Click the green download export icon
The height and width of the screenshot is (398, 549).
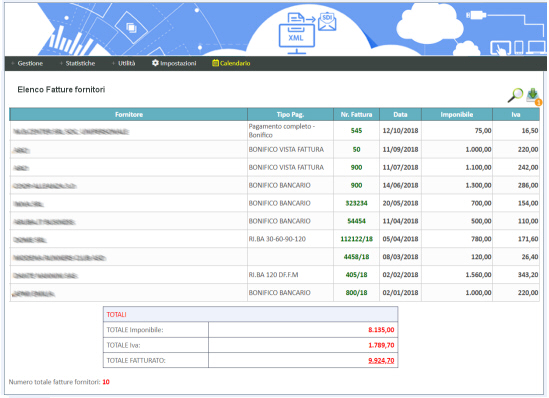tap(534, 96)
